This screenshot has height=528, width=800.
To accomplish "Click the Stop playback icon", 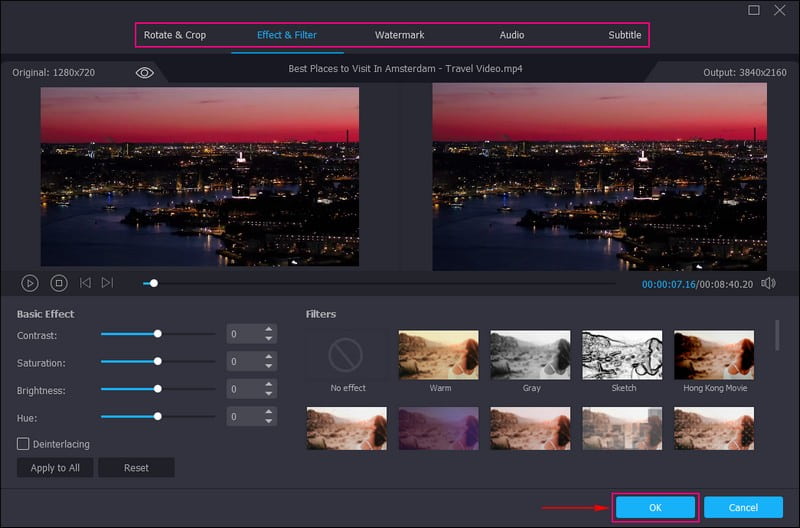I will [59, 284].
